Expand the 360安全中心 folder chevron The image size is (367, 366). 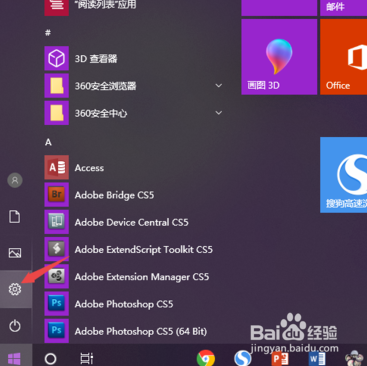click(219, 113)
